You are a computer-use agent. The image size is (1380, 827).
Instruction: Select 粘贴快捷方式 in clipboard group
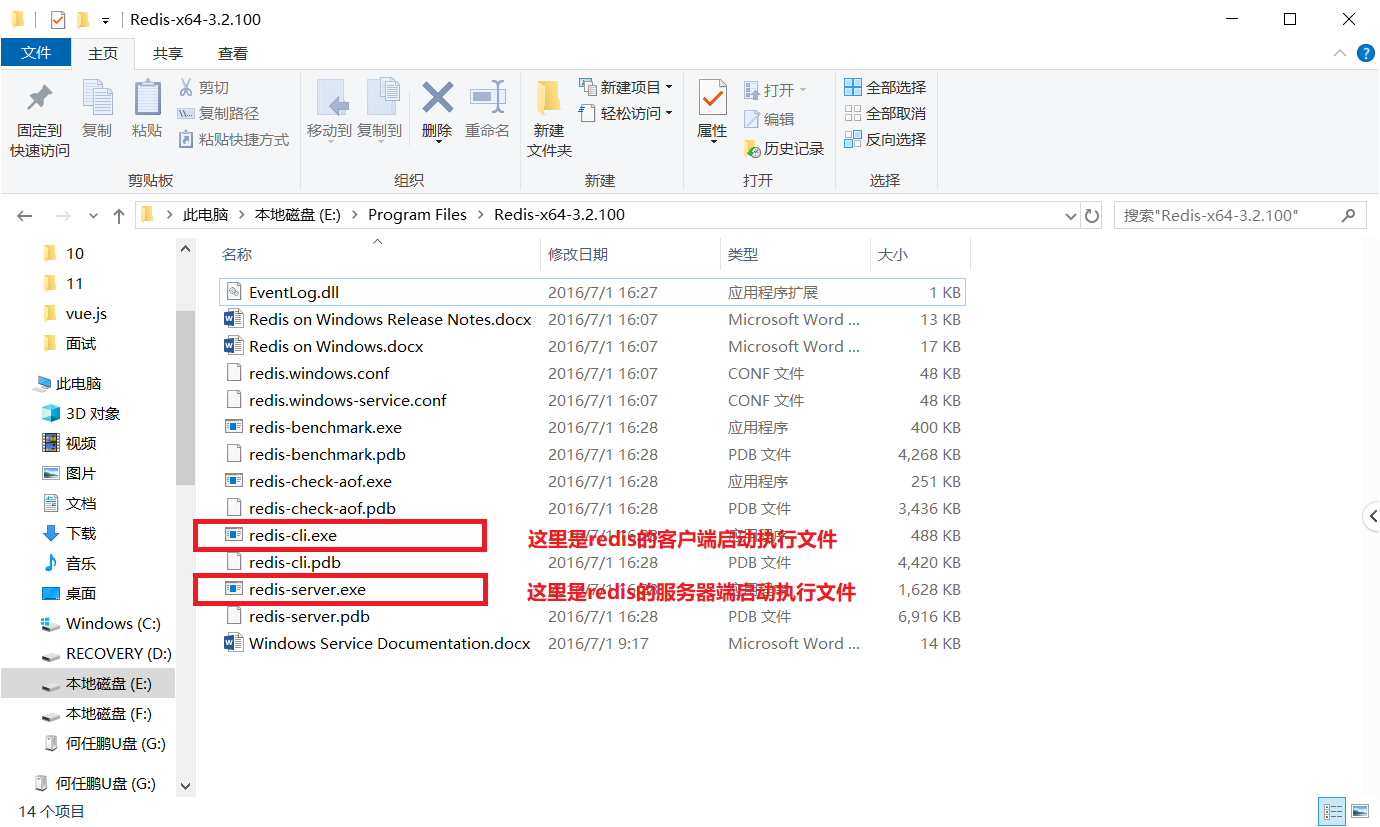tap(233, 140)
